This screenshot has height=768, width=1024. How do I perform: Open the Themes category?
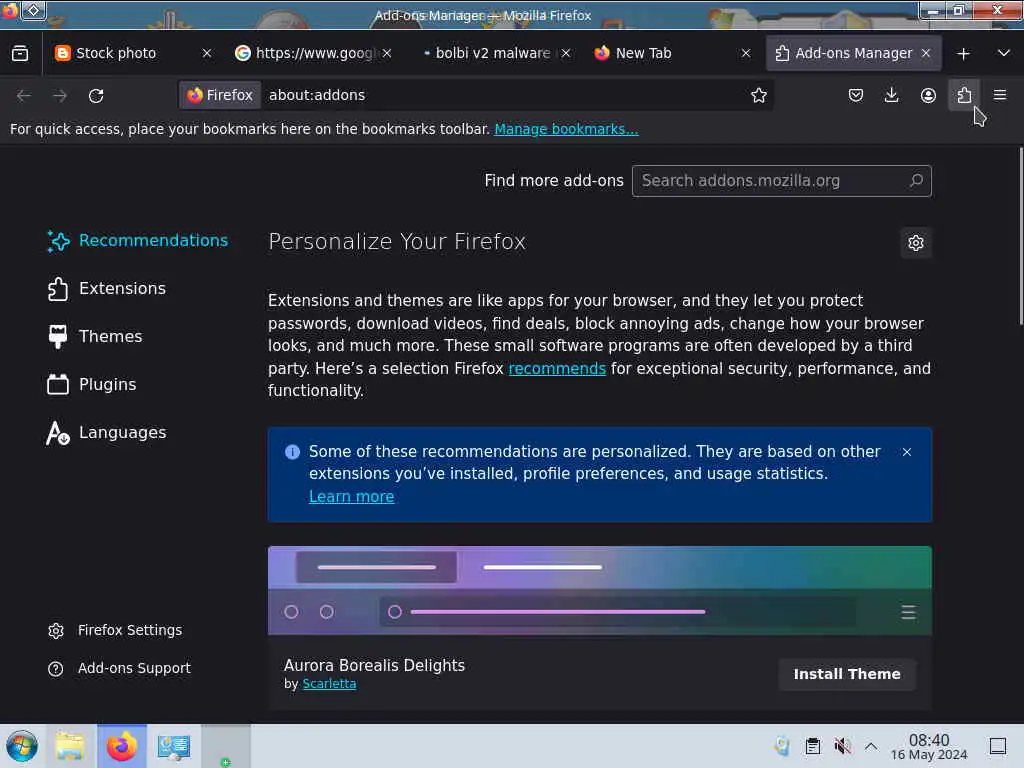point(95,336)
